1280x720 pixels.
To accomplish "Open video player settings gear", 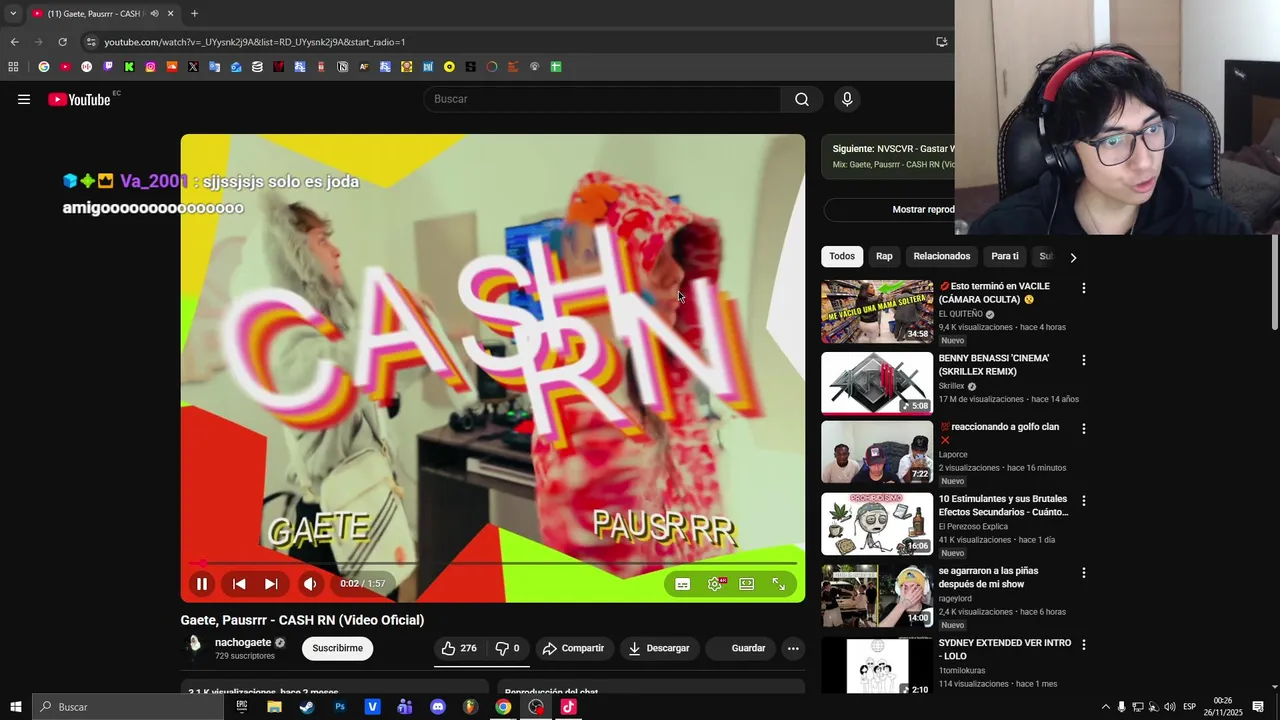I will [x=715, y=584].
